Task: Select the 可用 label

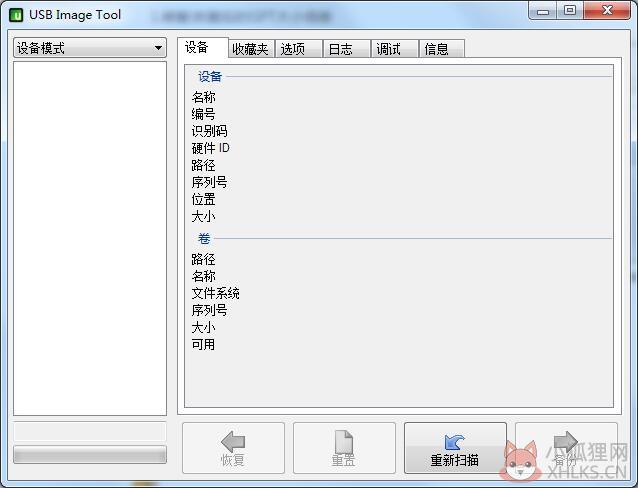Action: 203,344
